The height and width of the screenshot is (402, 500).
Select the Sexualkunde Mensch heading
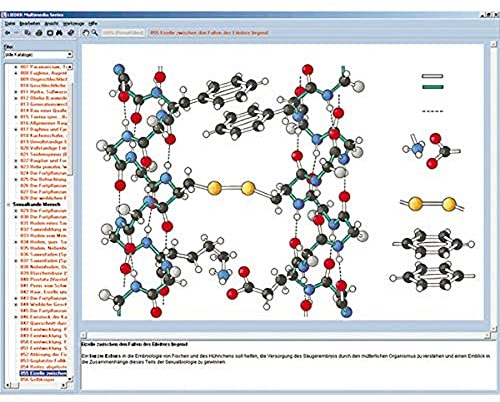tap(37, 204)
